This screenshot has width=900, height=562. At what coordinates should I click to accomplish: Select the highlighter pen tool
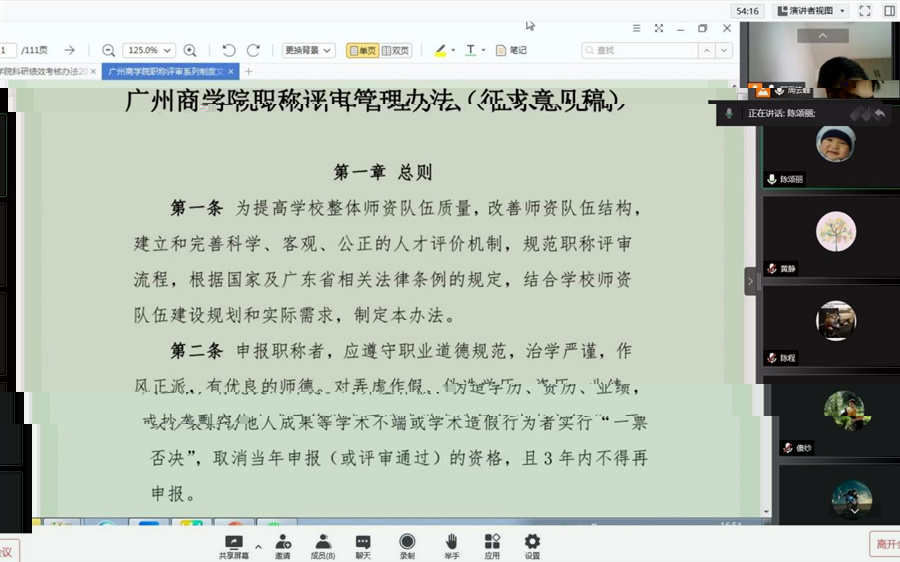tap(440, 51)
